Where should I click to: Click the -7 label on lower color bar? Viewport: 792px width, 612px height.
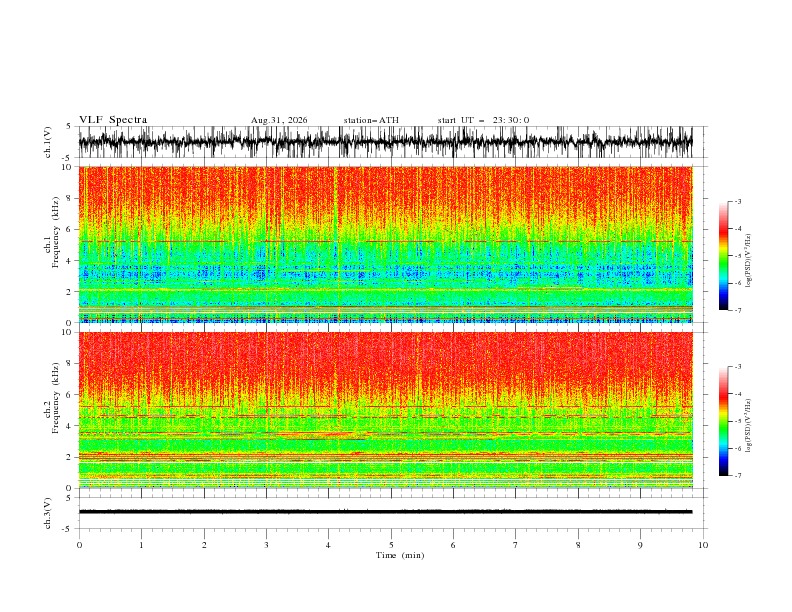coord(737,475)
